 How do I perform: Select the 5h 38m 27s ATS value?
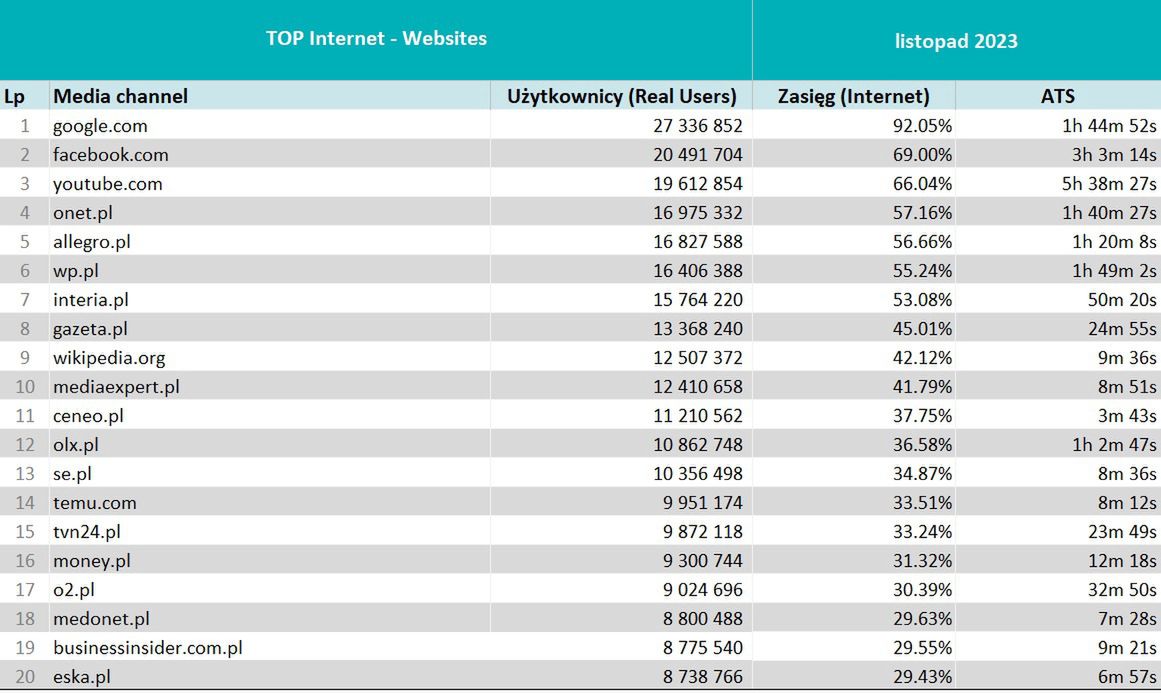1109,184
